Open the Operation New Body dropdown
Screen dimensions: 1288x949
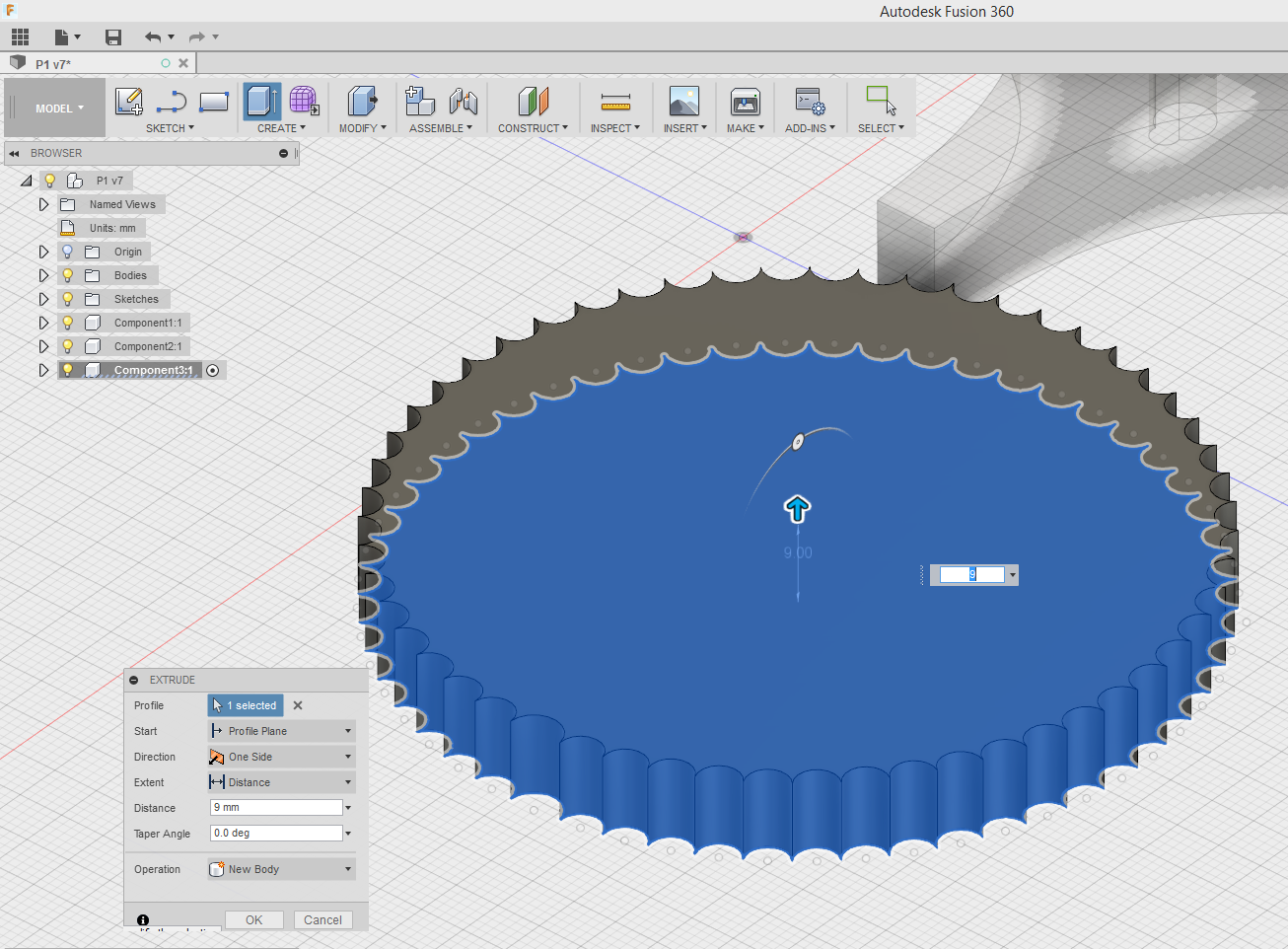(281, 869)
